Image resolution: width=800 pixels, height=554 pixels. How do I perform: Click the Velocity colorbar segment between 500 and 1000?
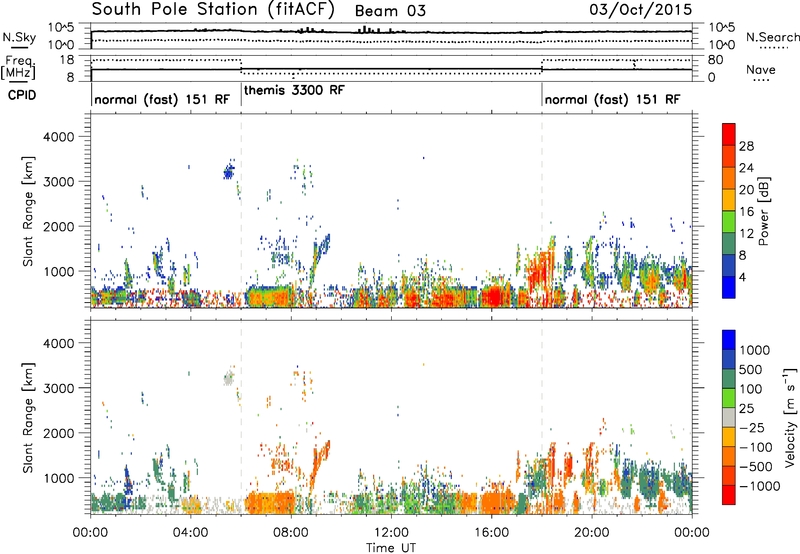pyautogui.click(x=729, y=359)
